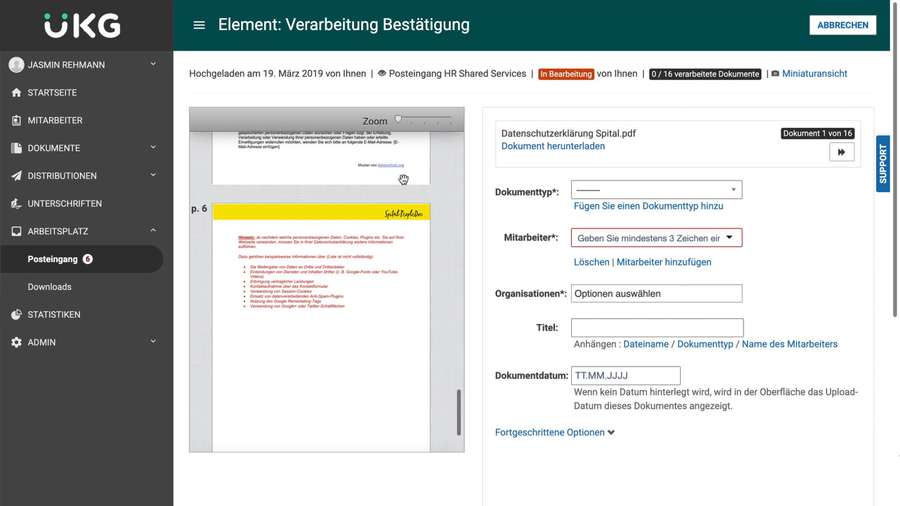Screen dimensions: 900x506
Task: Click the Unterschriften signature icon
Action: pyautogui.click(x=16, y=204)
